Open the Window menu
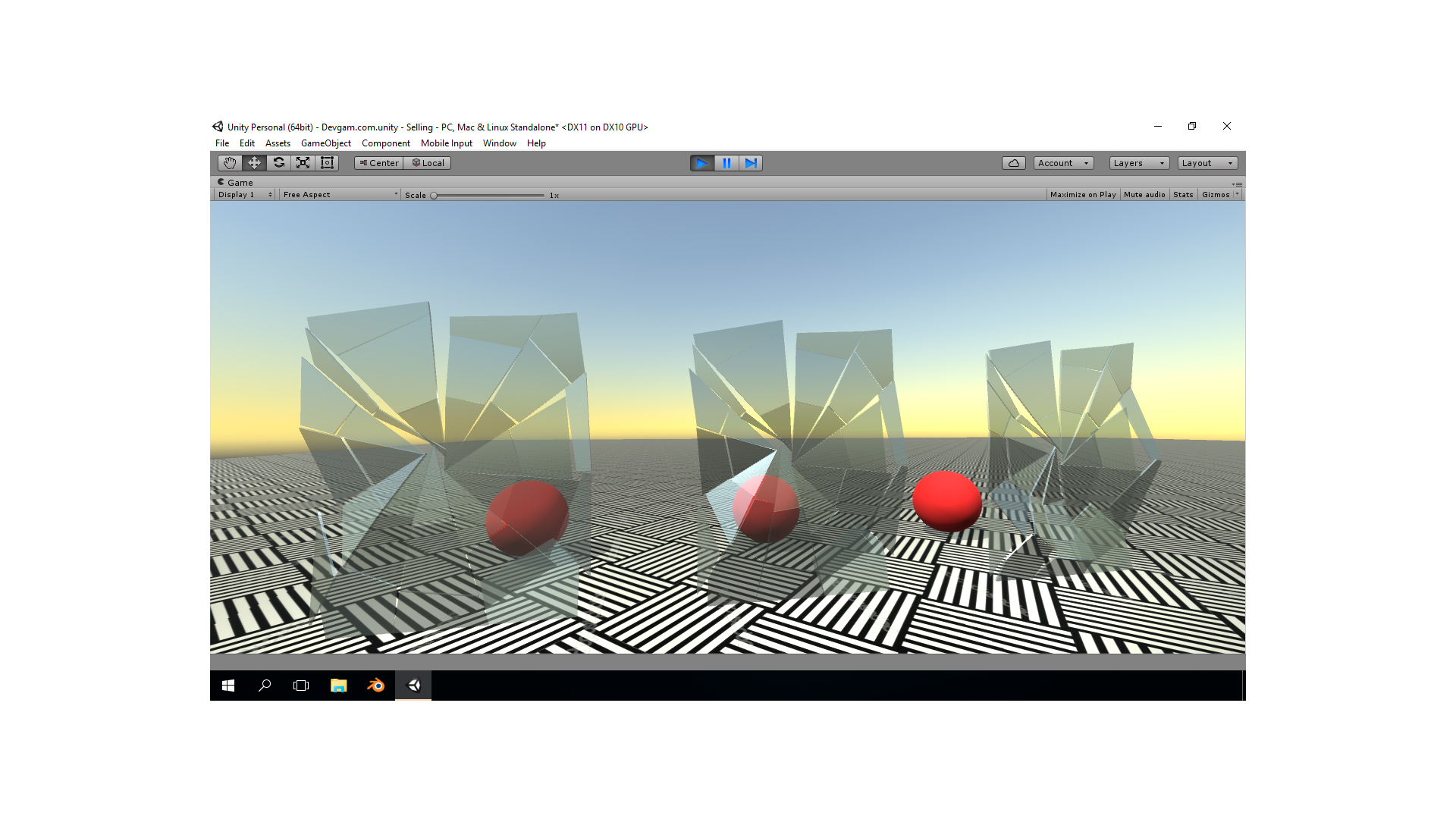 (500, 143)
